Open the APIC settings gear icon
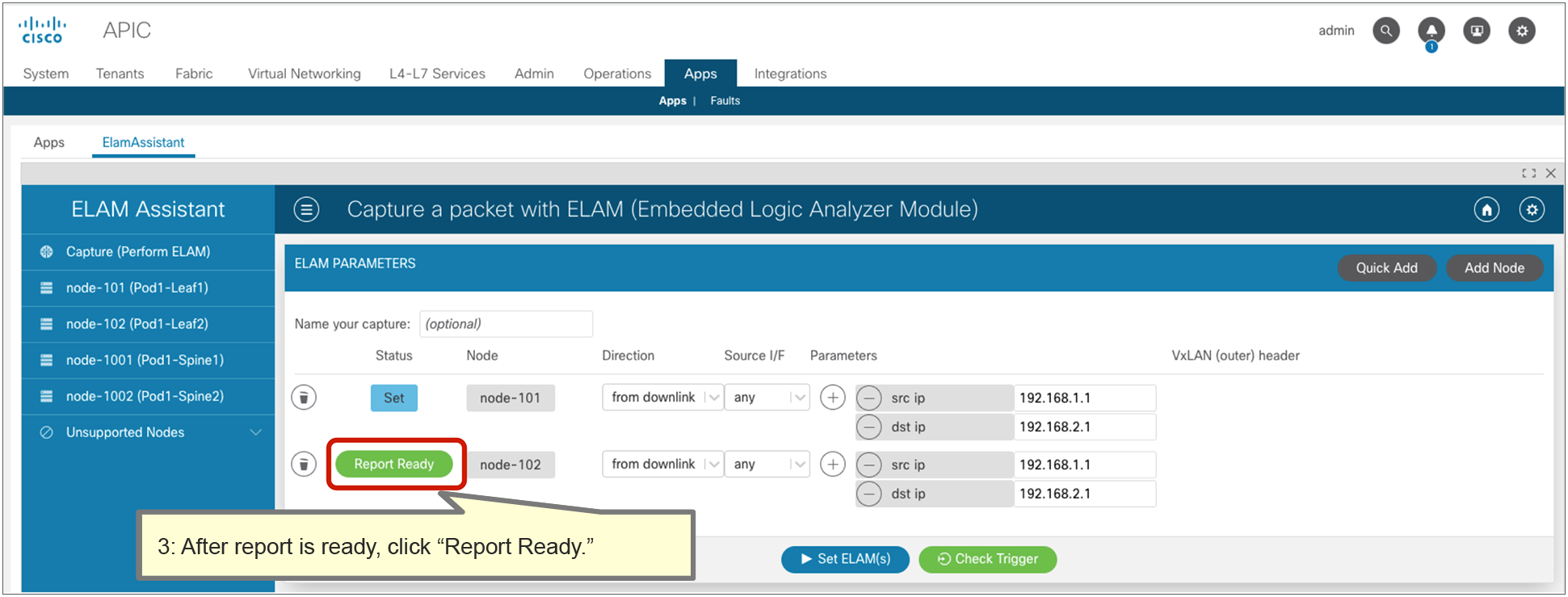 [x=1522, y=31]
